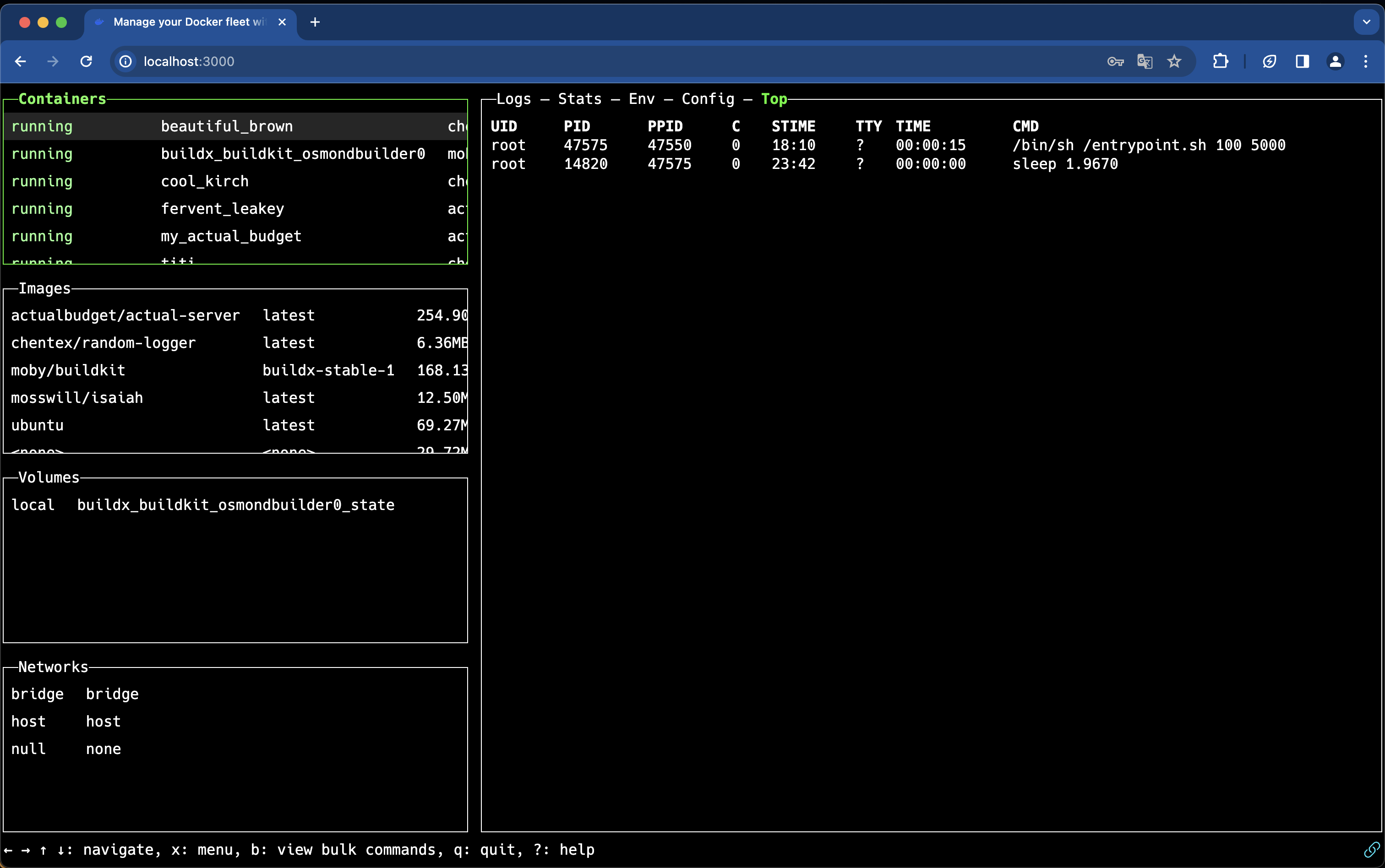Open Chrome three-dot menu
This screenshot has width=1385, height=868.
[1365, 61]
